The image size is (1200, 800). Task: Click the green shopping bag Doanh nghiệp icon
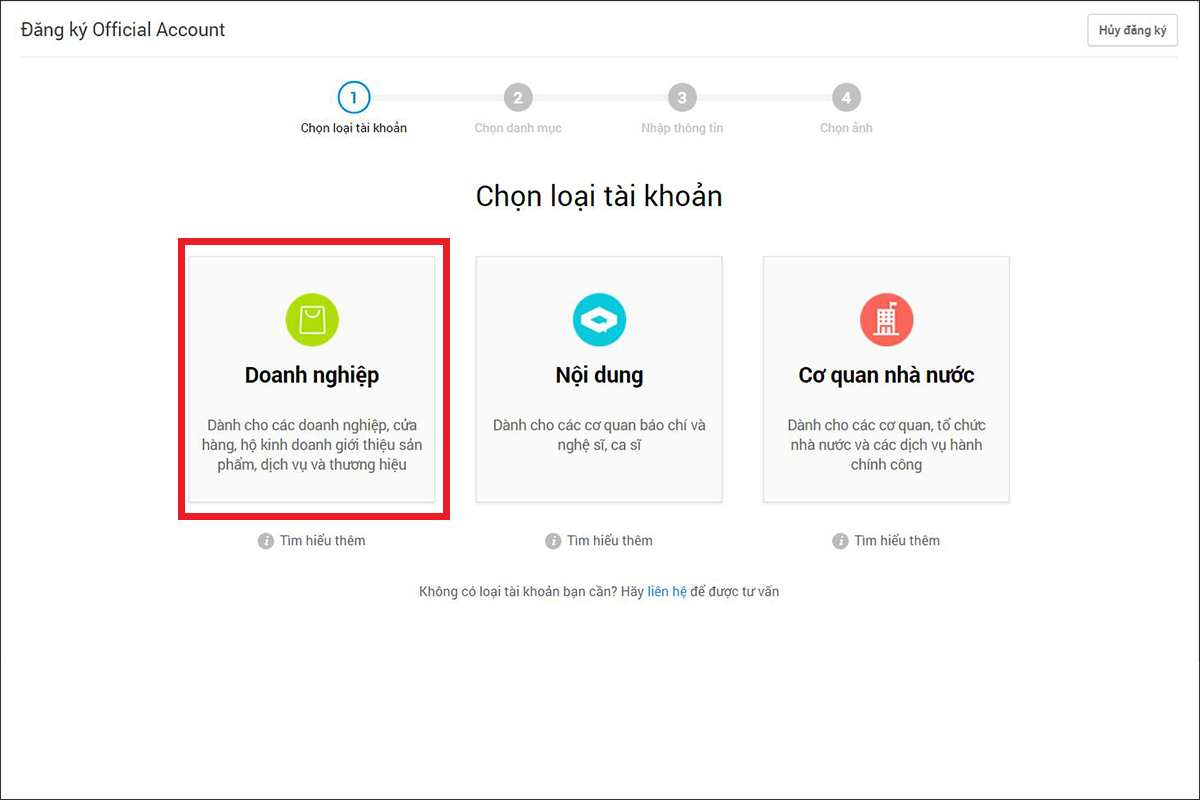(312, 320)
